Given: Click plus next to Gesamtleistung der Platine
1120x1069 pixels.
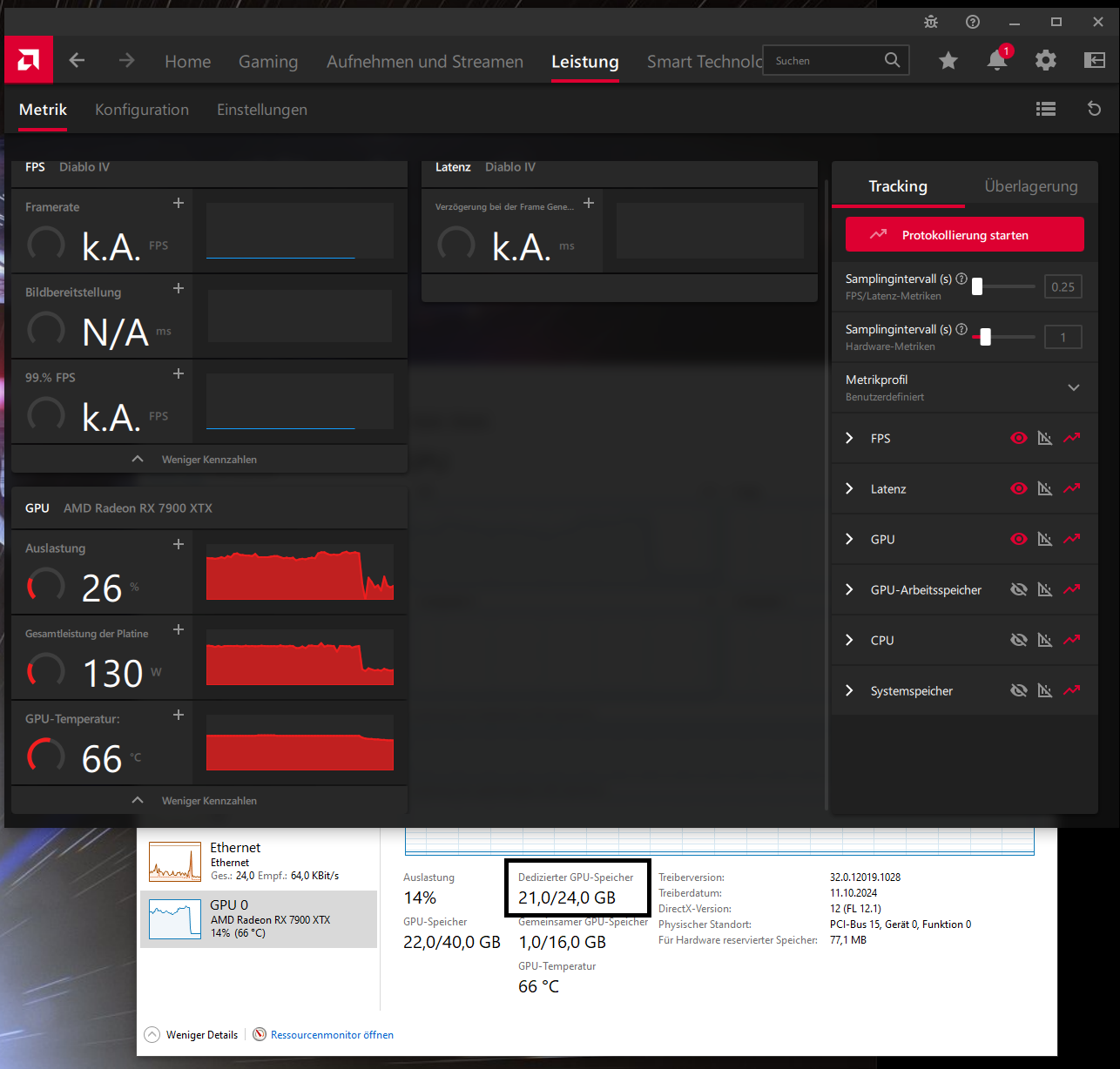Looking at the screenshot, I should pyautogui.click(x=179, y=629).
